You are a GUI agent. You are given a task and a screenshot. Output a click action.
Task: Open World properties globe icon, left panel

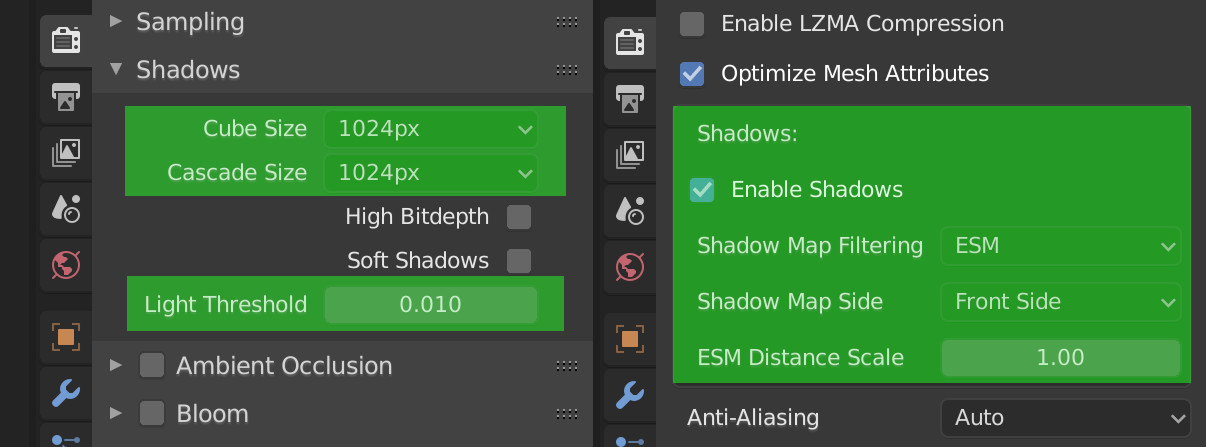tap(66, 265)
